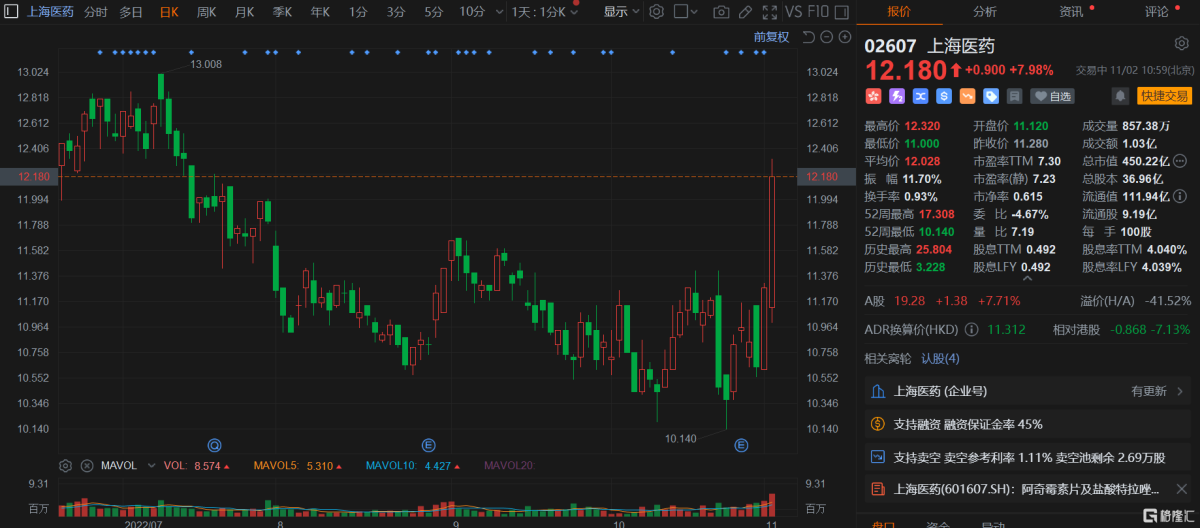Open 认股(4) related warrants link
The height and width of the screenshot is (528, 1200).
[940, 358]
